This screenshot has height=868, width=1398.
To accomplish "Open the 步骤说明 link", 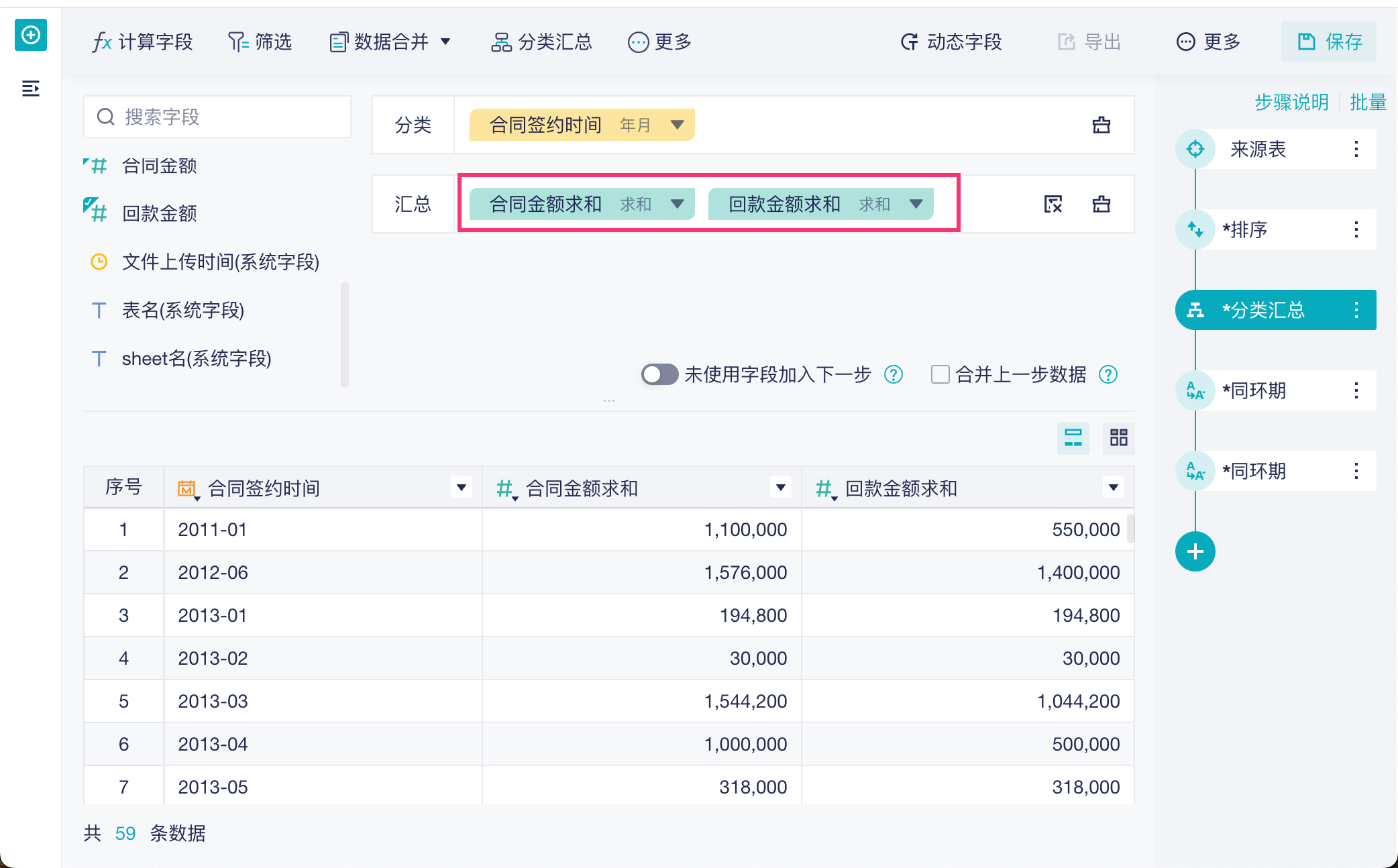I will 1291,102.
